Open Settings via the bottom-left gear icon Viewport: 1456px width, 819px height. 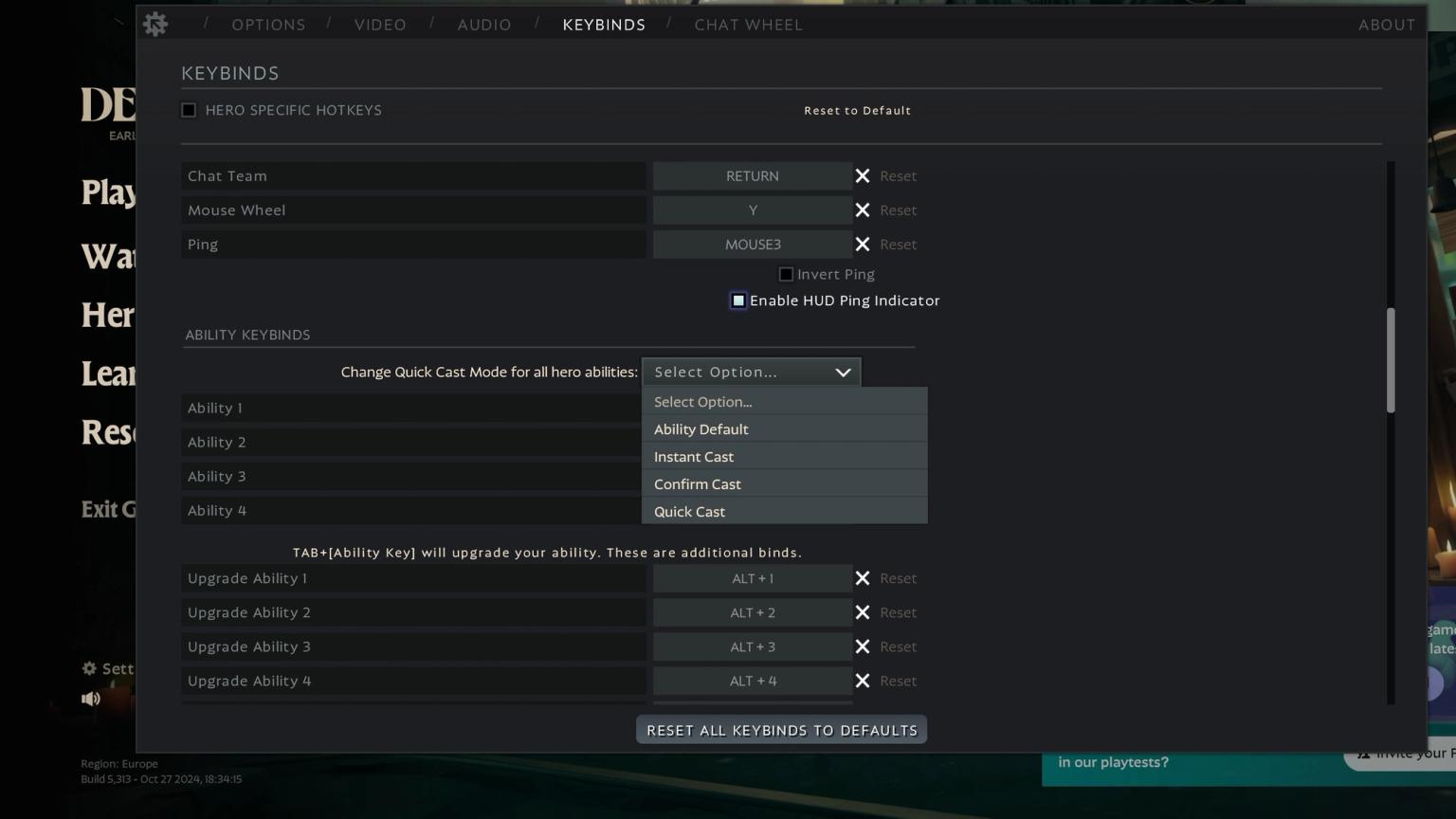click(89, 668)
